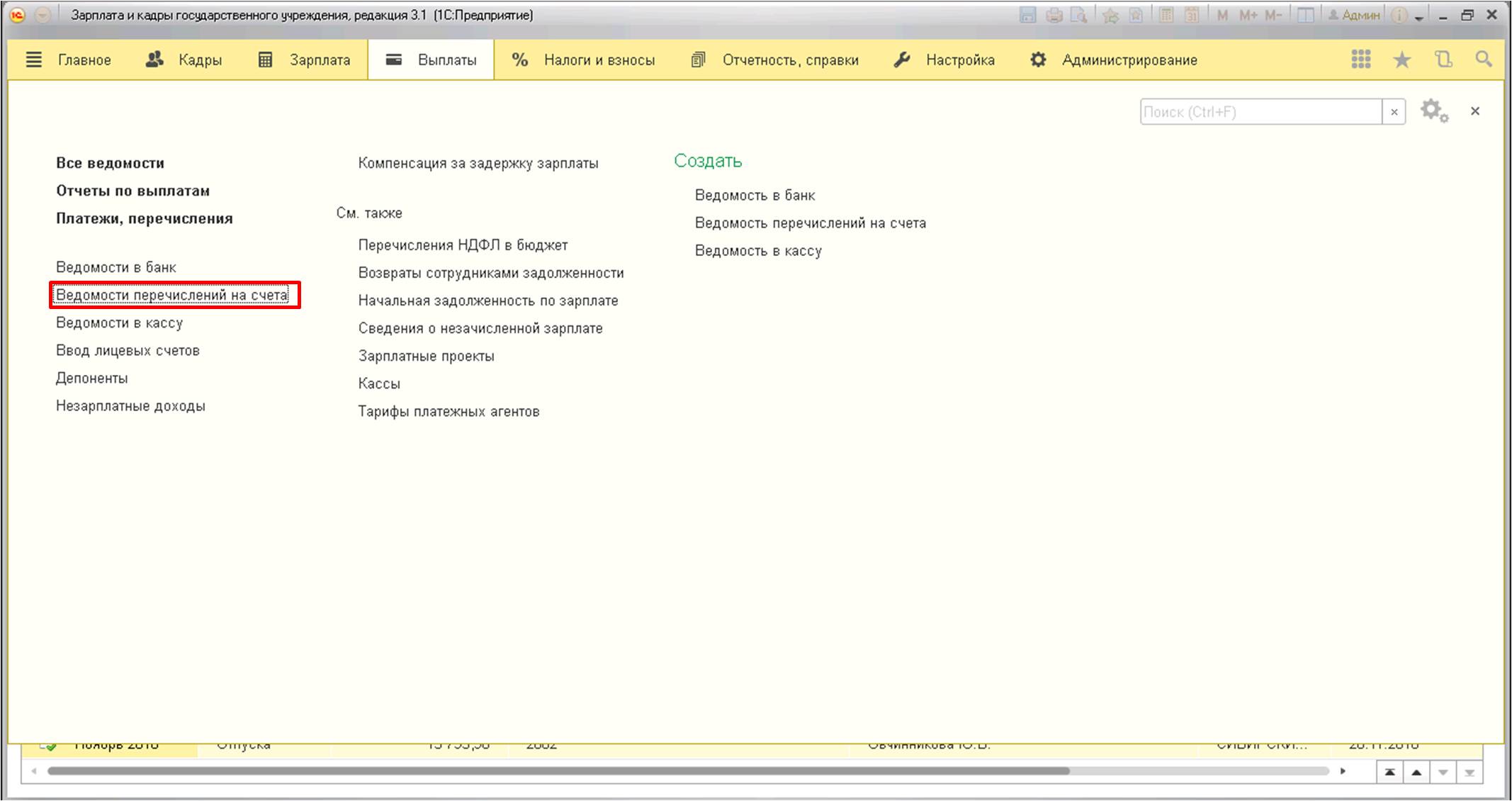This screenshot has width=1512, height=801.
Task: Open Зарплатные проекты
Action: coord(427,356)
